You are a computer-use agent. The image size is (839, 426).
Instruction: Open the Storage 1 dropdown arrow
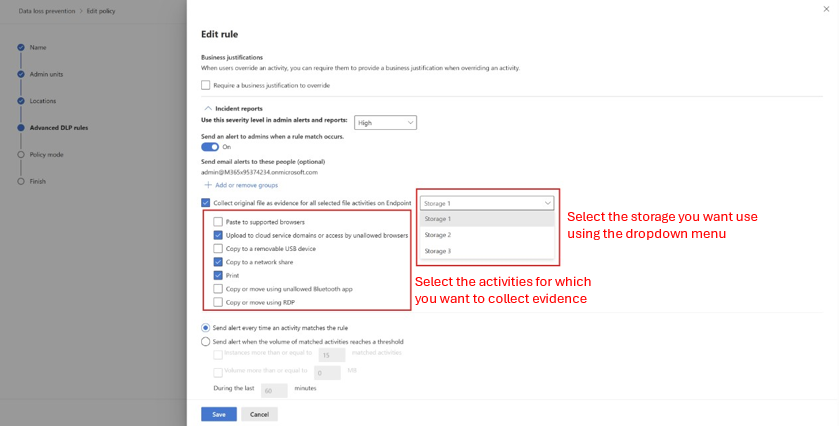pos(547,203)
